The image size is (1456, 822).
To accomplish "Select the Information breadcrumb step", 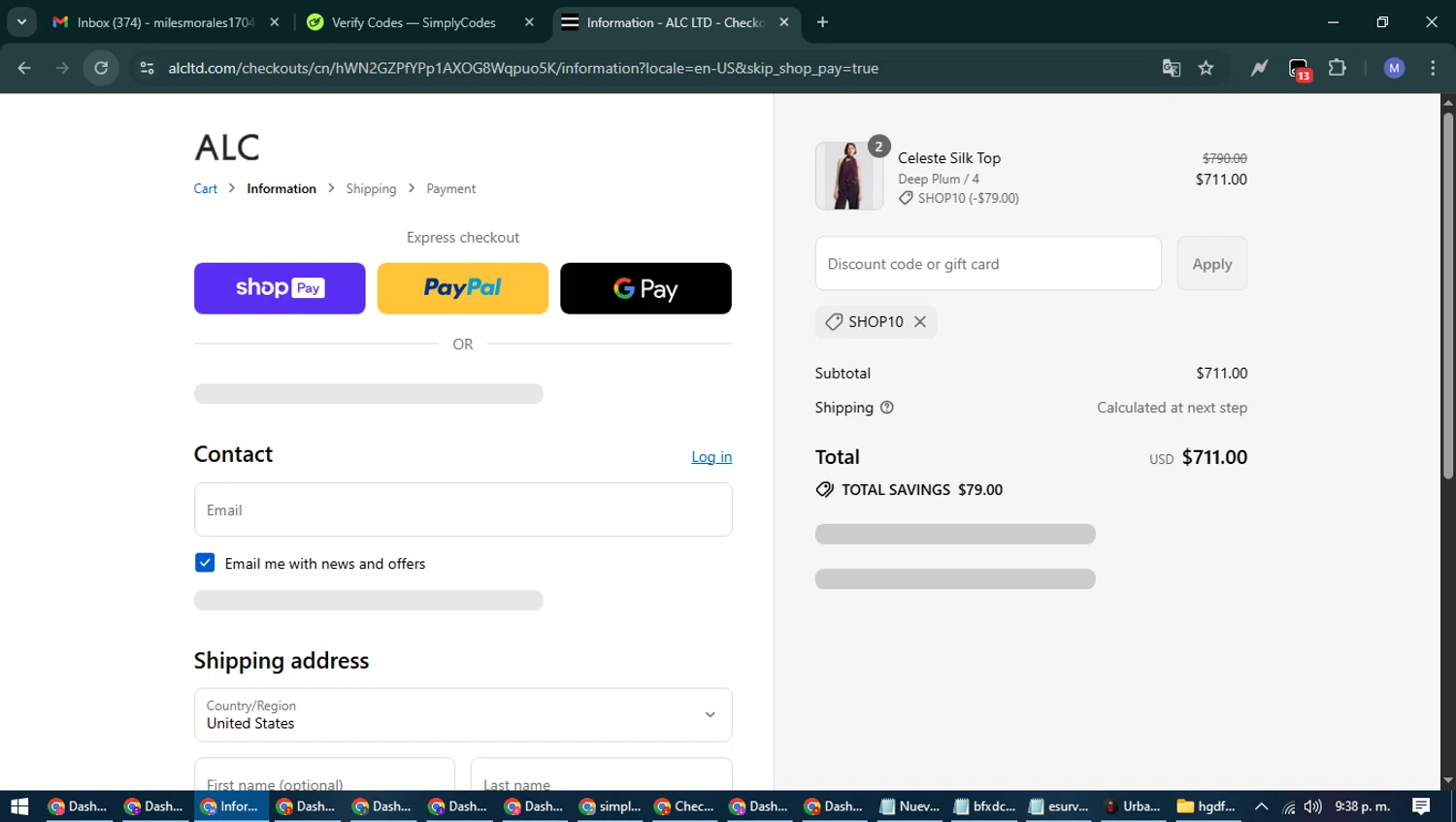I will [281, 188].
